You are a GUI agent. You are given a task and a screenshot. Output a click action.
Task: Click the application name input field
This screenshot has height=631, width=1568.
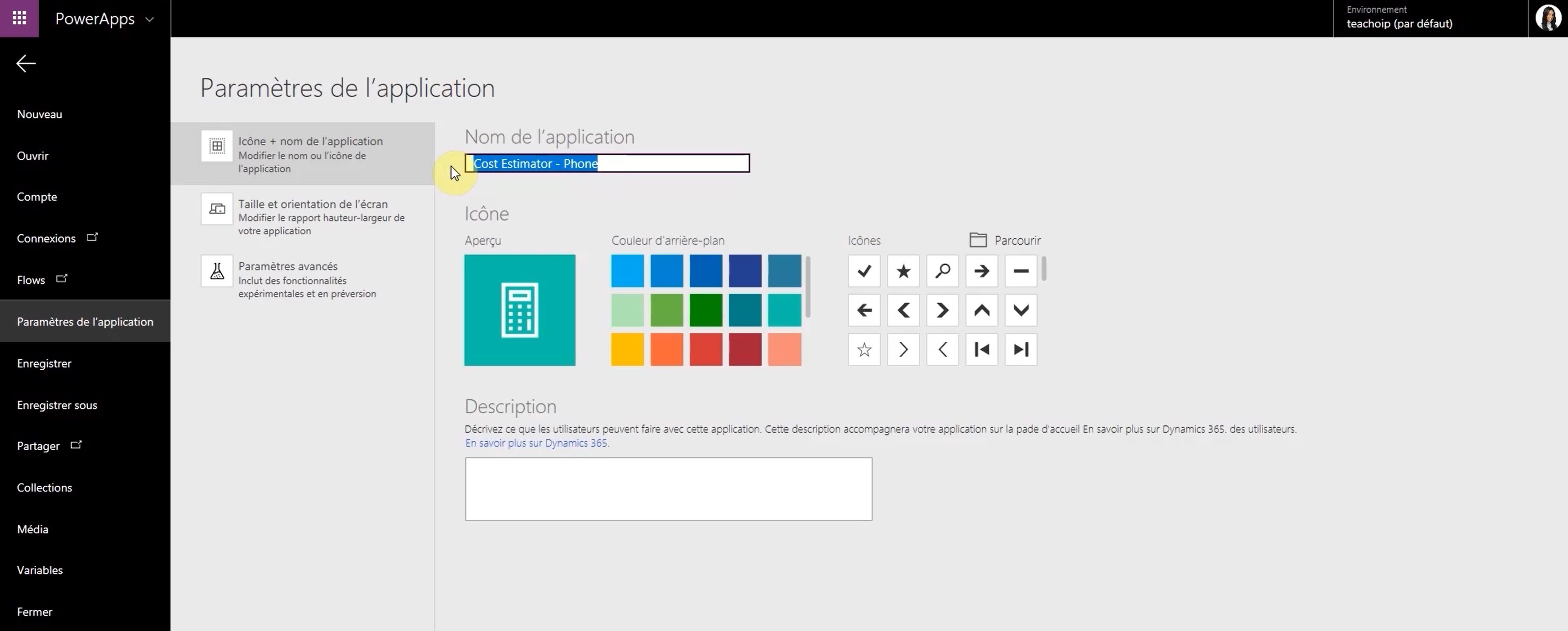607,163
